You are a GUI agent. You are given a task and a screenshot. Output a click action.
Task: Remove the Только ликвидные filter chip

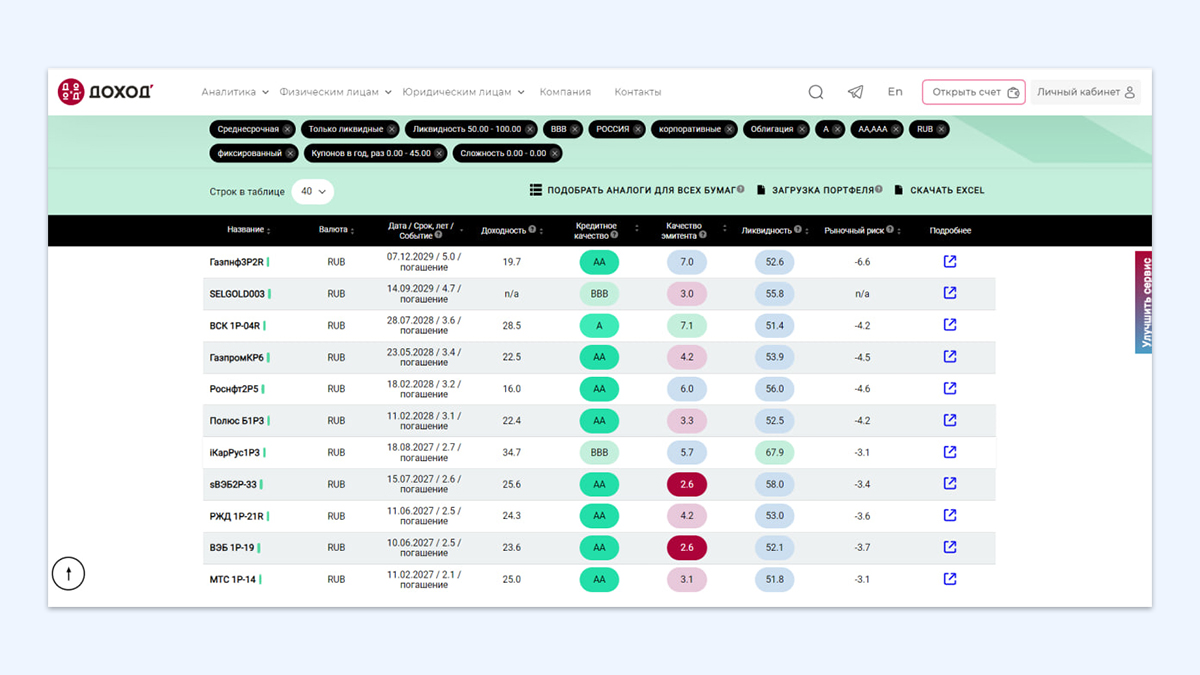pyautogui.click(x=392, y=129)
